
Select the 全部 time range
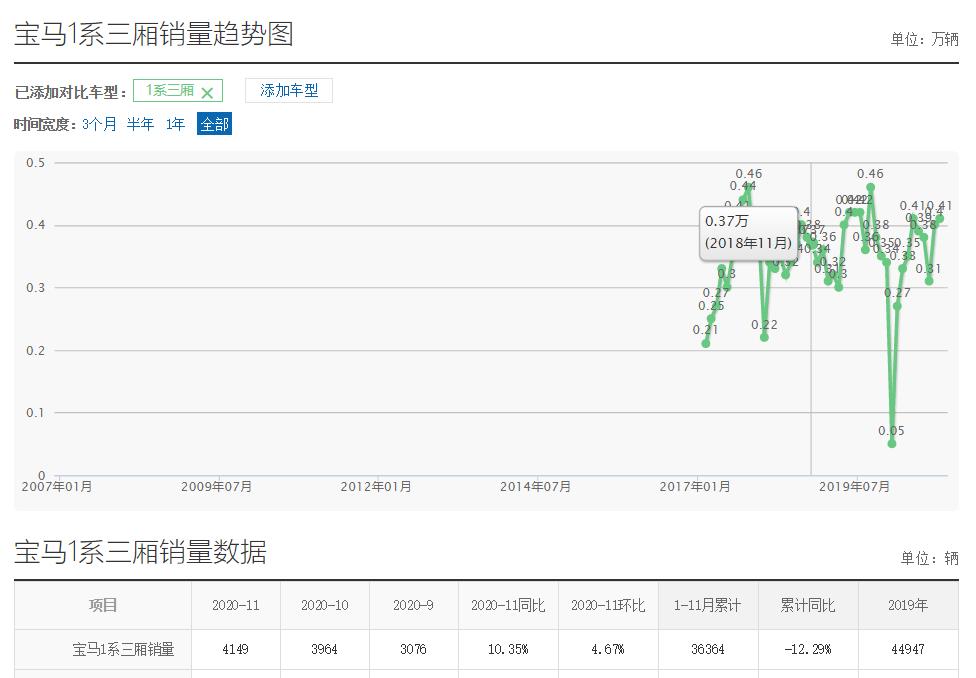click(x=214, y=124)
